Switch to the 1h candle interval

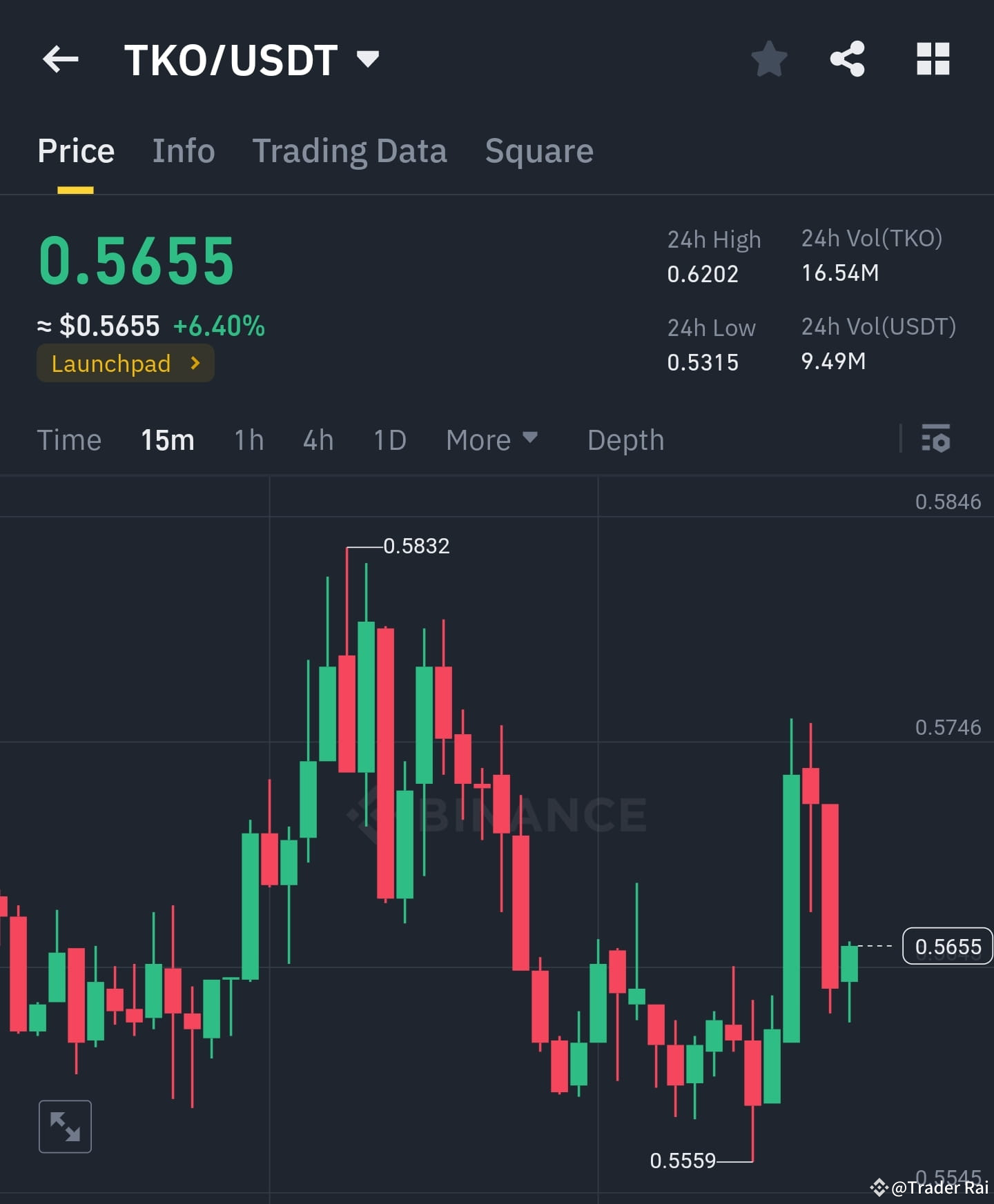tap(248, 440)
